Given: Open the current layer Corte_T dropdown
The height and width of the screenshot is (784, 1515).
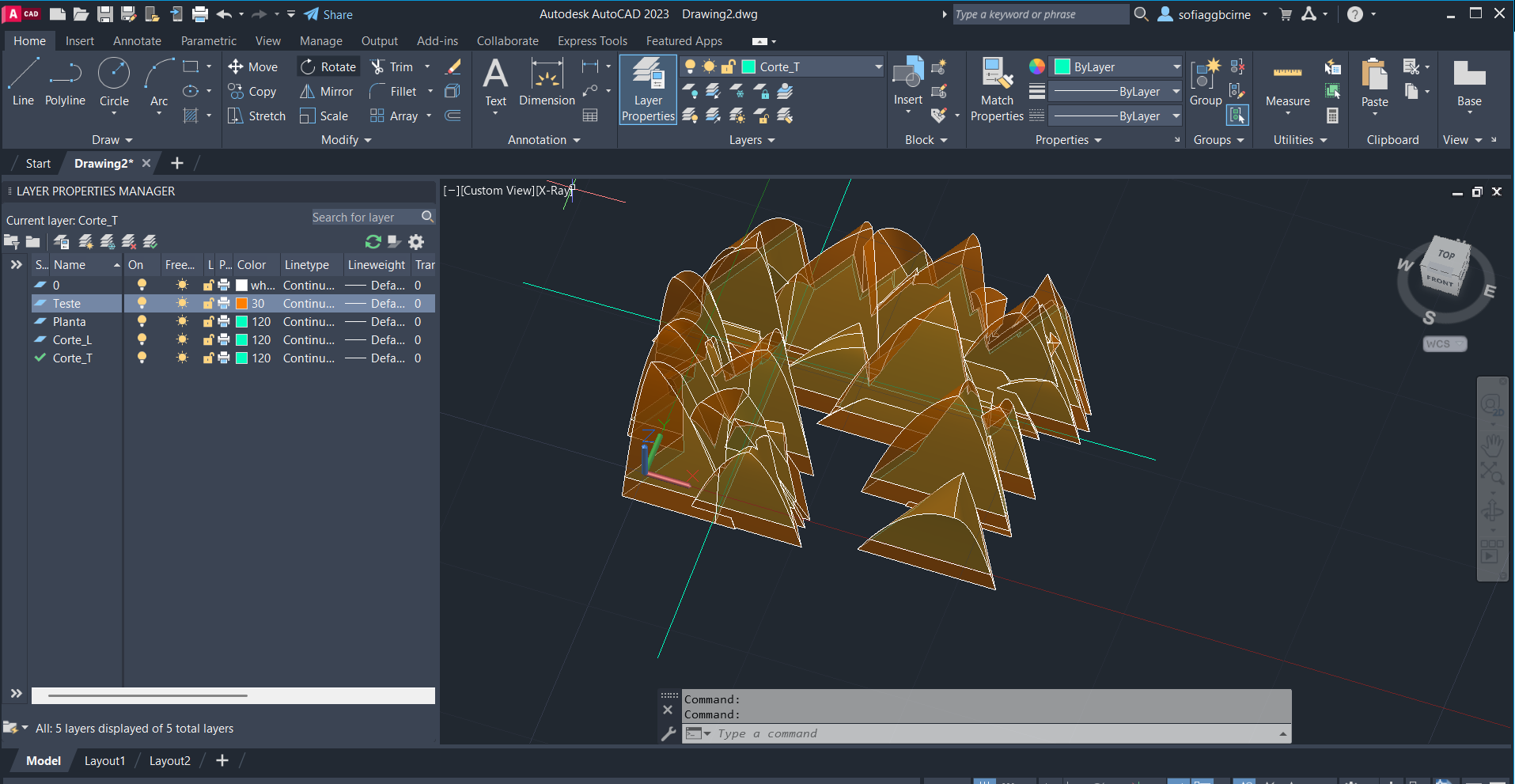Looking at the screenshot, I should click(x=878, y=67).
